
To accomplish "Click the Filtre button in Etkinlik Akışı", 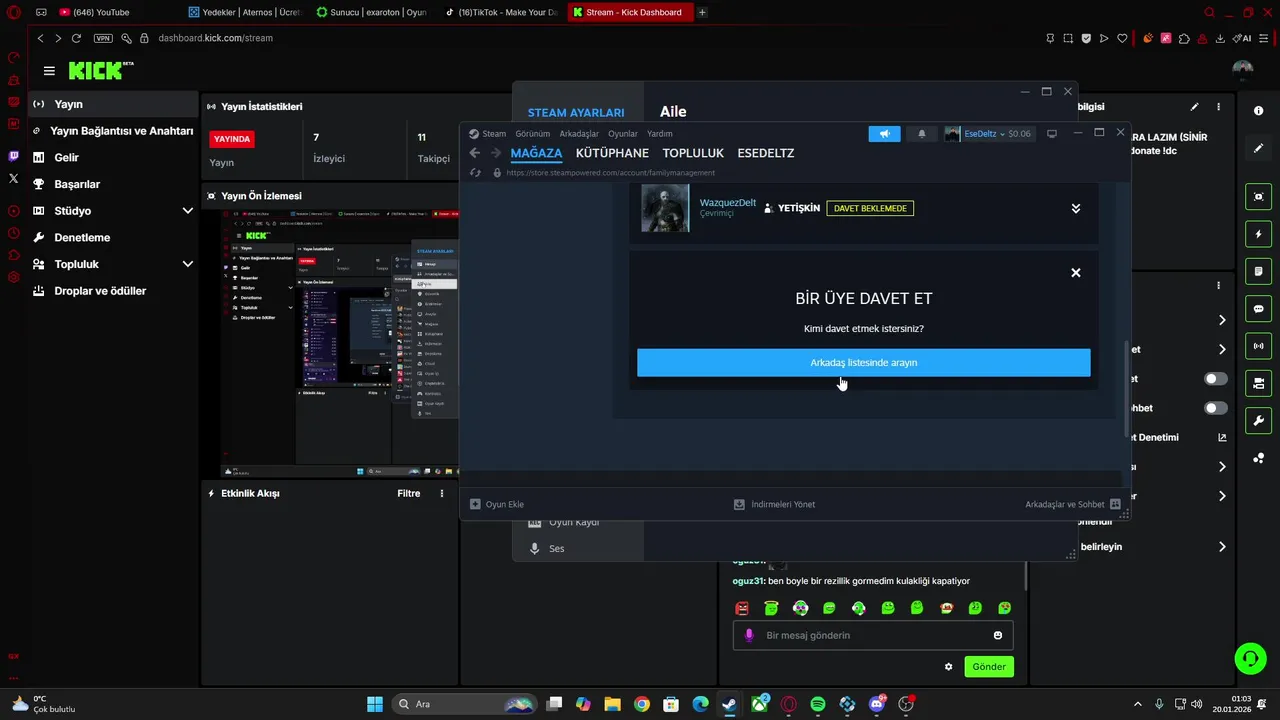I will click(x=408, y=493).
